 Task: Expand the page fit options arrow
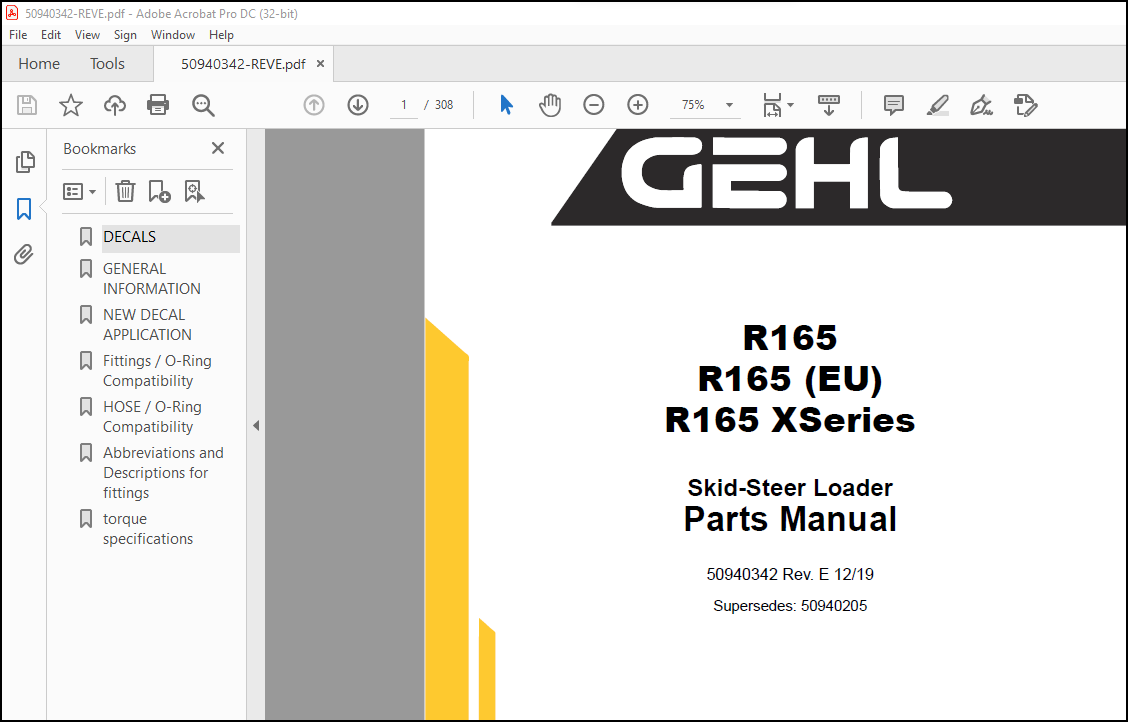(x=791, y=105)
